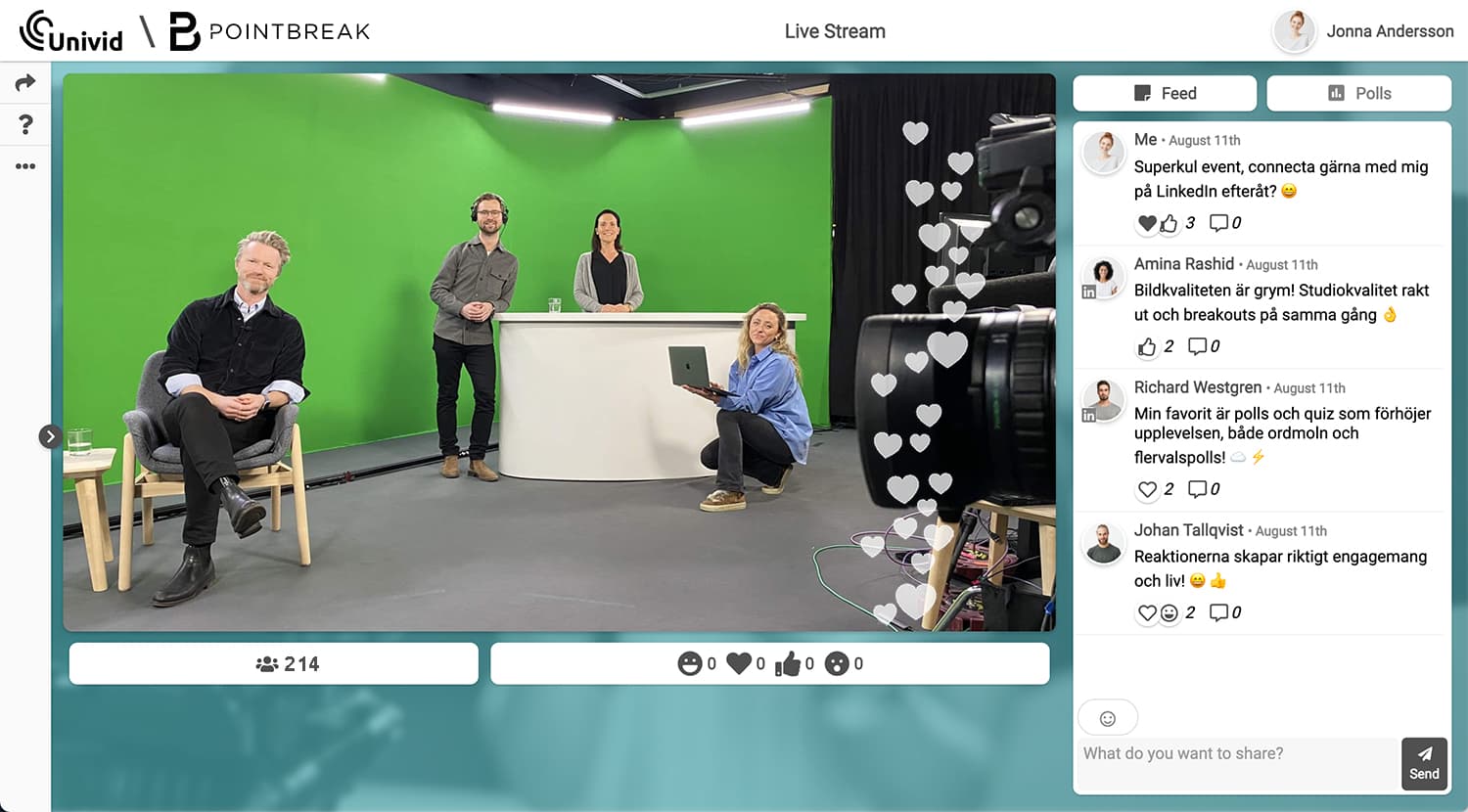Heart Johan Tallqvist's comment
Screen dimensions: 1468x812
[1147, 611]
